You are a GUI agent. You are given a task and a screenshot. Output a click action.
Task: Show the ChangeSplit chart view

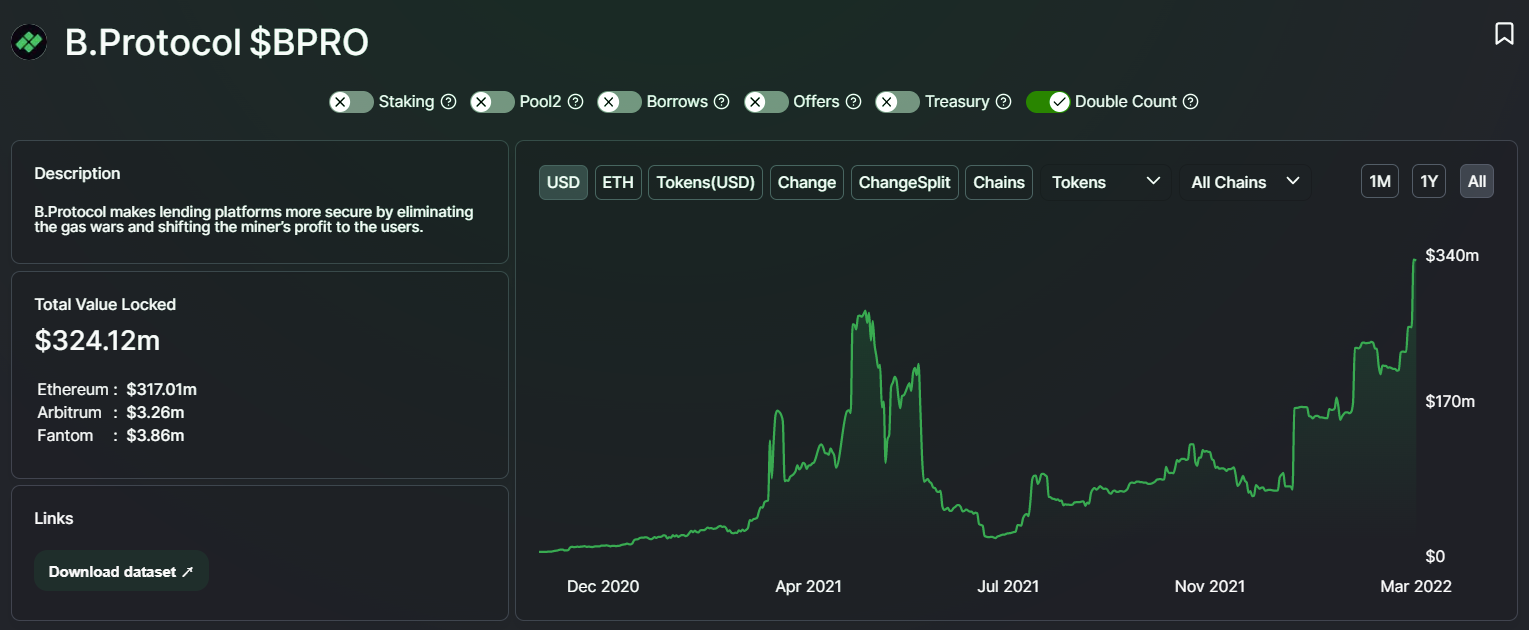[905, 182]
